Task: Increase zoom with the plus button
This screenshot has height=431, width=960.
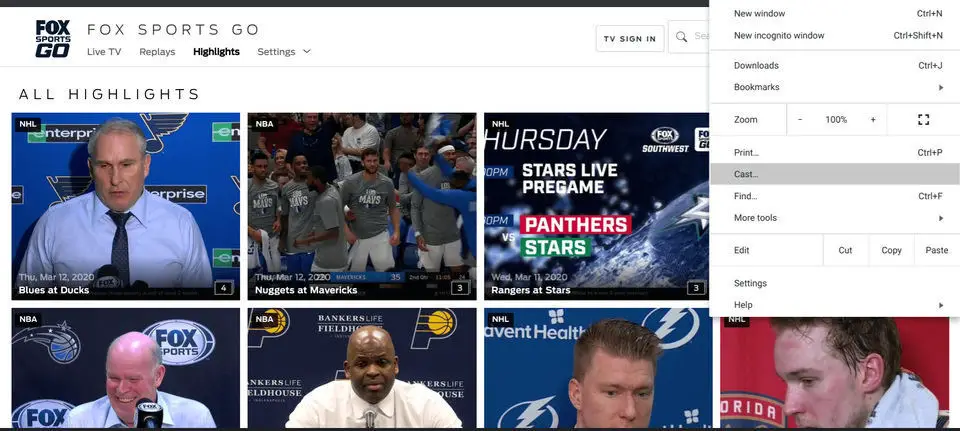Action: click(x=873, y=119)
